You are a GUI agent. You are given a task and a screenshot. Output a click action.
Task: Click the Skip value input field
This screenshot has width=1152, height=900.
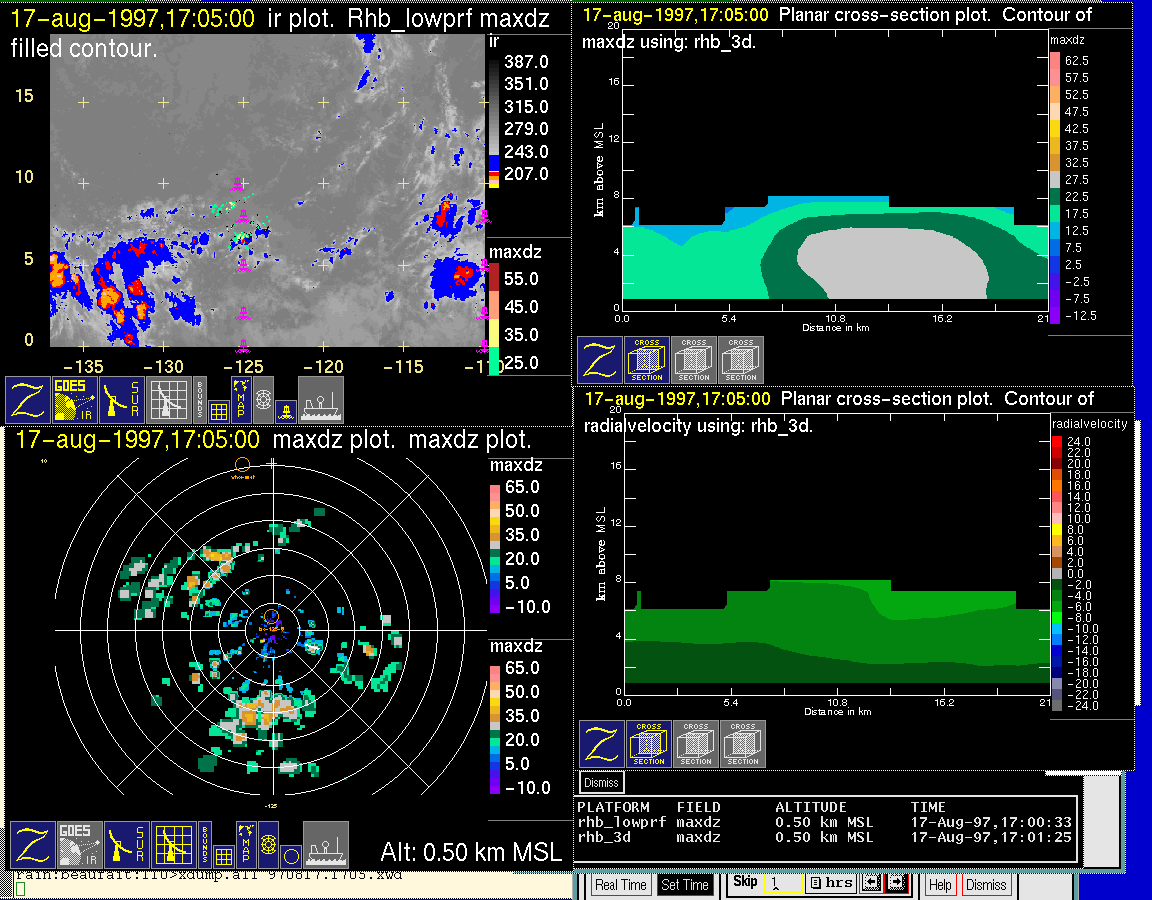pos(783,884)
